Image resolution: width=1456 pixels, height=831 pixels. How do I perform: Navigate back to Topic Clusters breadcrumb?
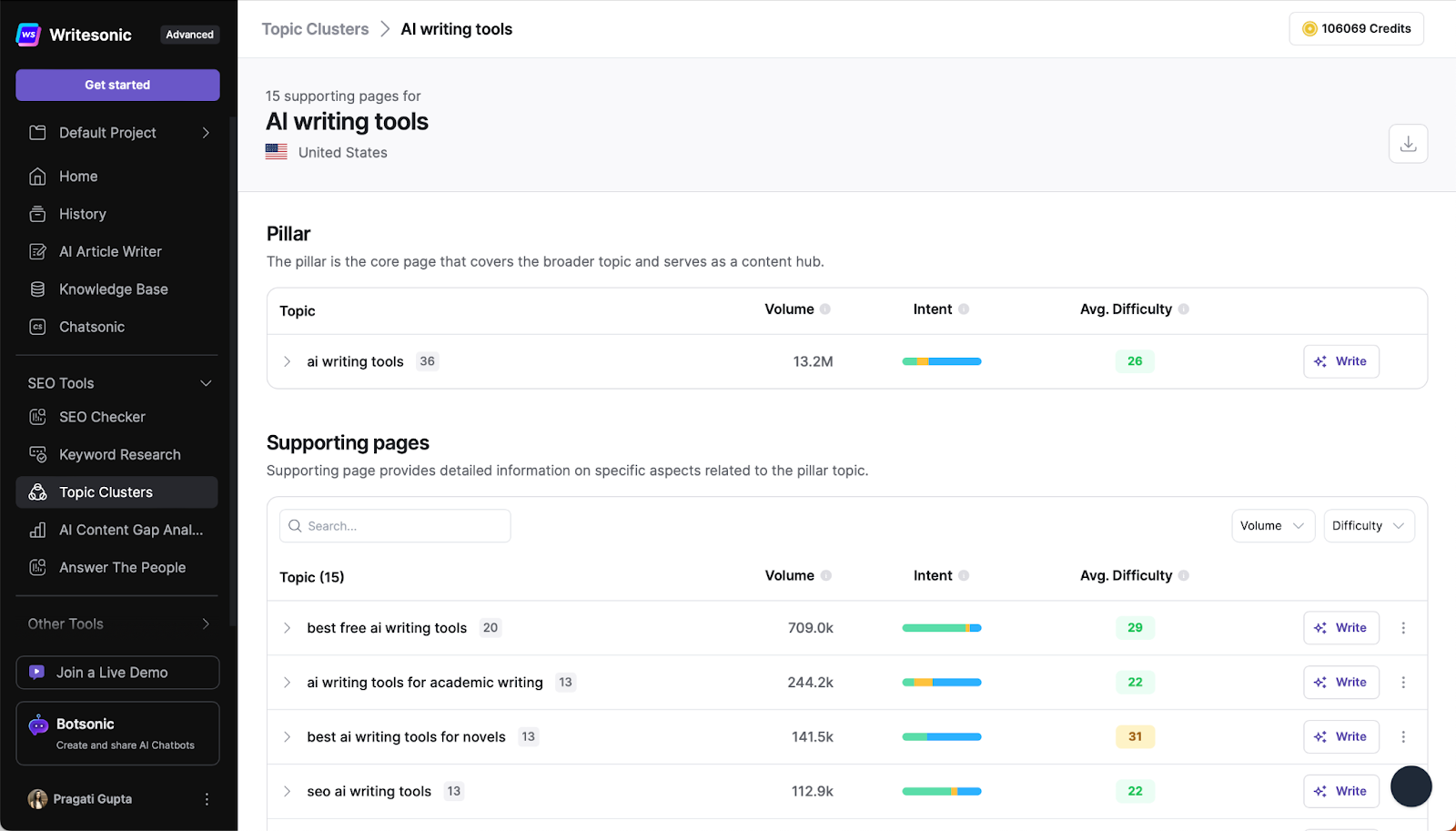[x=315, y=28]
